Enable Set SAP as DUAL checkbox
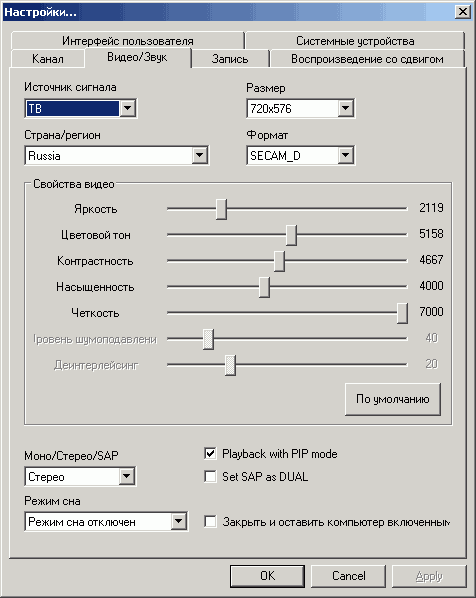This screenshot has height=598, width=476. coord(210,476)
